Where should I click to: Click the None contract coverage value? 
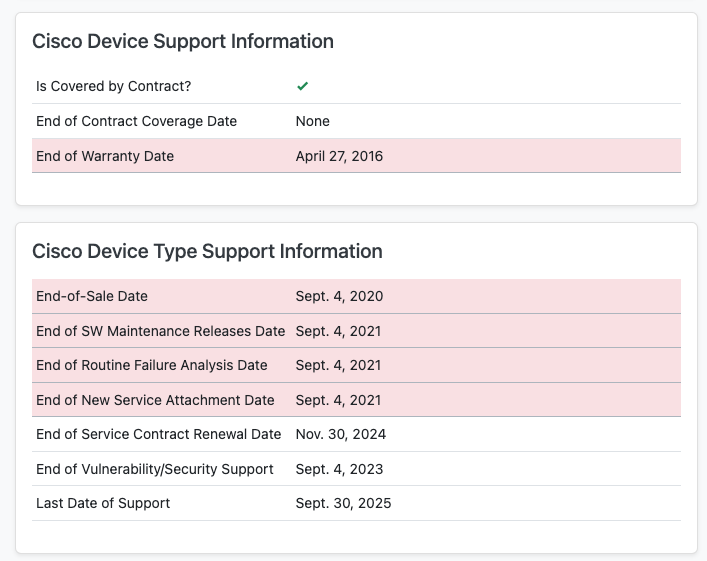312,121
